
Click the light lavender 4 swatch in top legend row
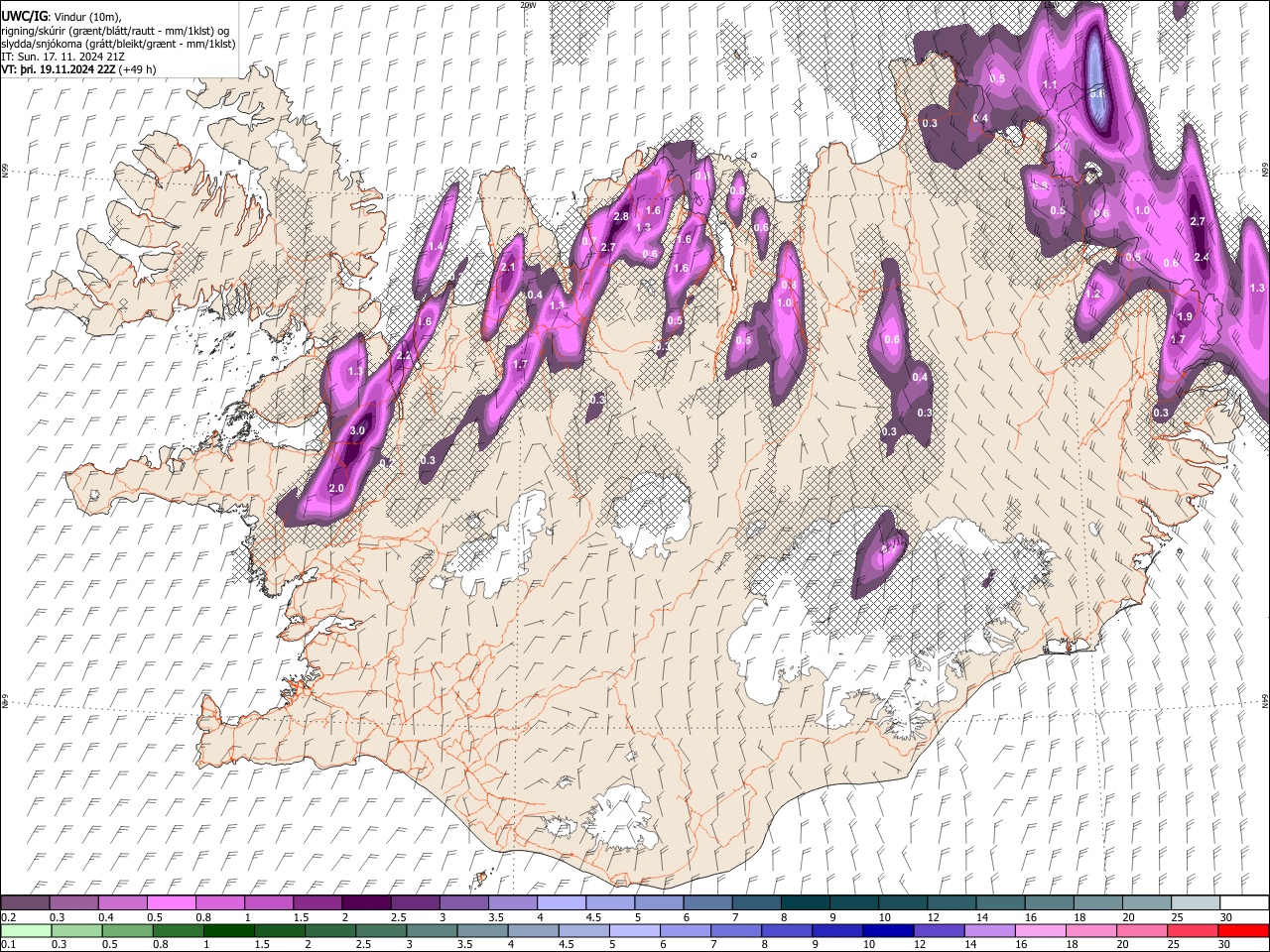click(x=562, y=903)
